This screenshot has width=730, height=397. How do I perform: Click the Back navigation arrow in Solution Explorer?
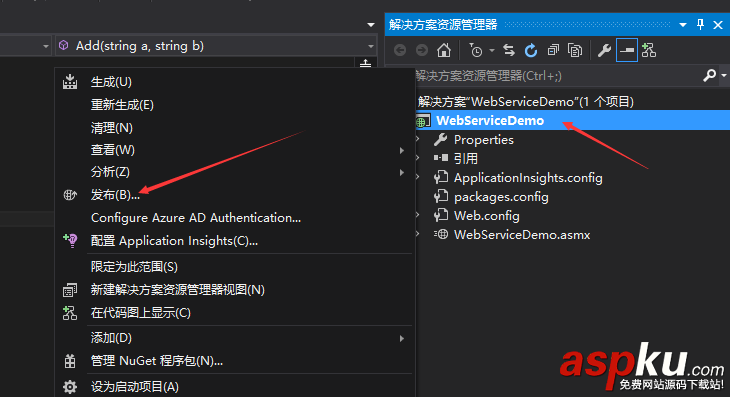coord(399,50)
